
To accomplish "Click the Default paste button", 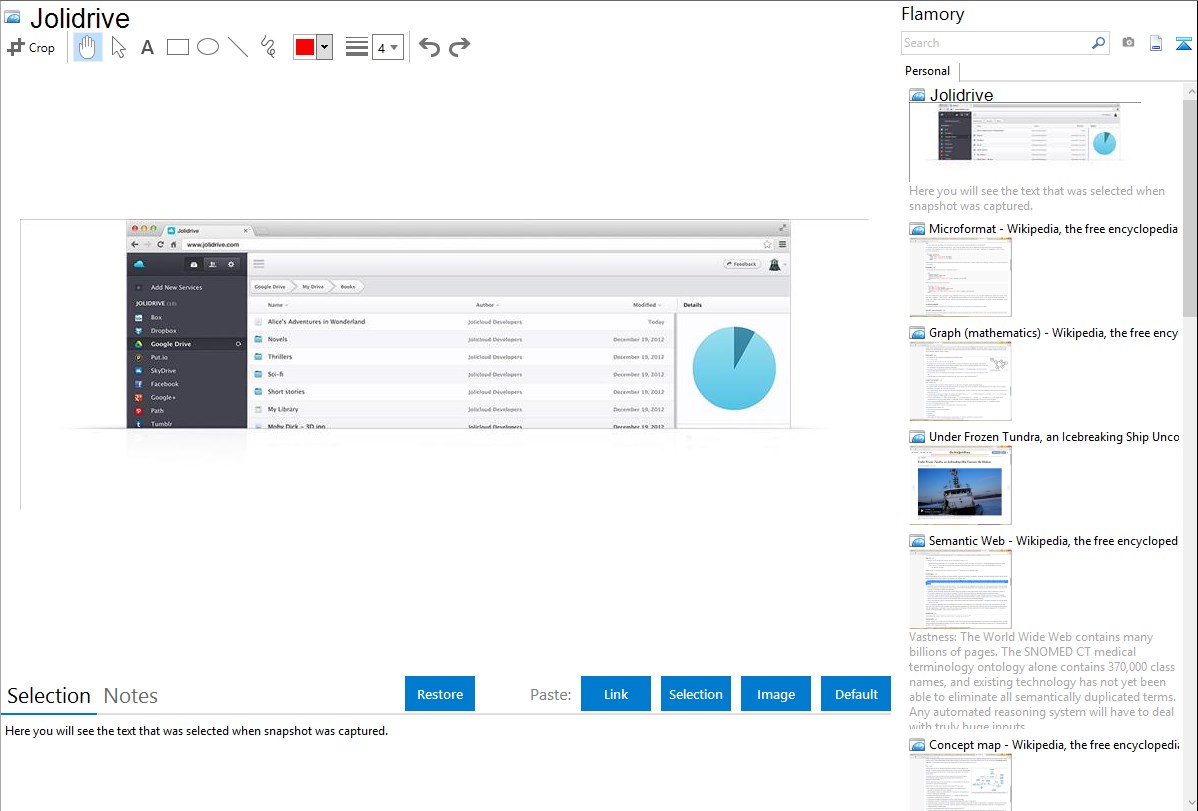I will (856, 694).
